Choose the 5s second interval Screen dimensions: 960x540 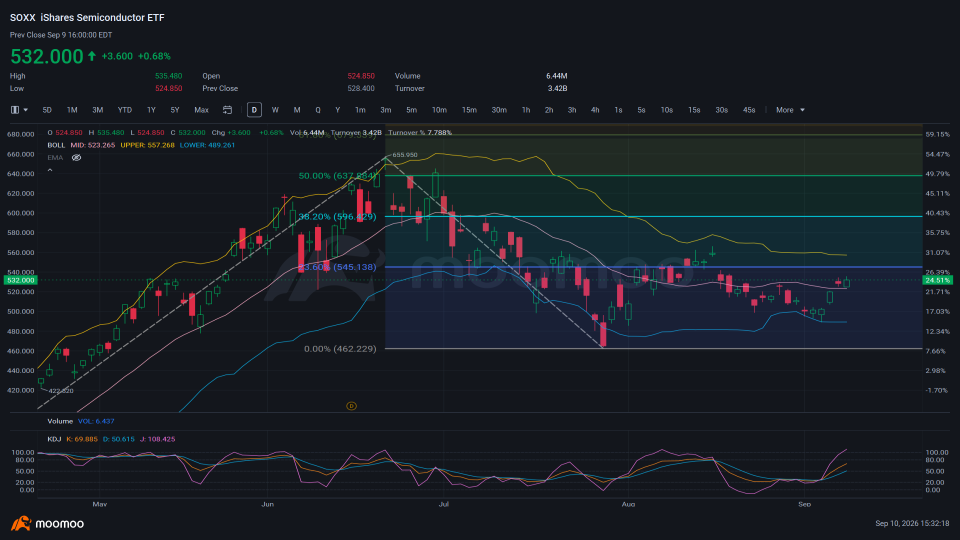642,110
